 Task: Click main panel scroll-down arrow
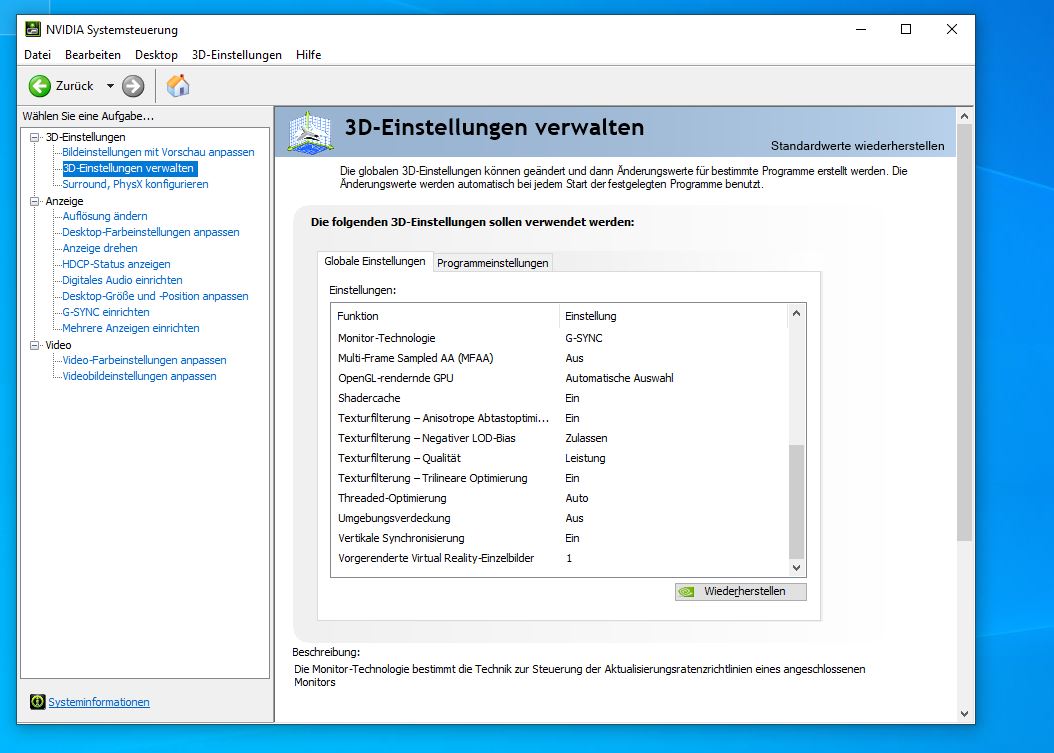(965, 714)
